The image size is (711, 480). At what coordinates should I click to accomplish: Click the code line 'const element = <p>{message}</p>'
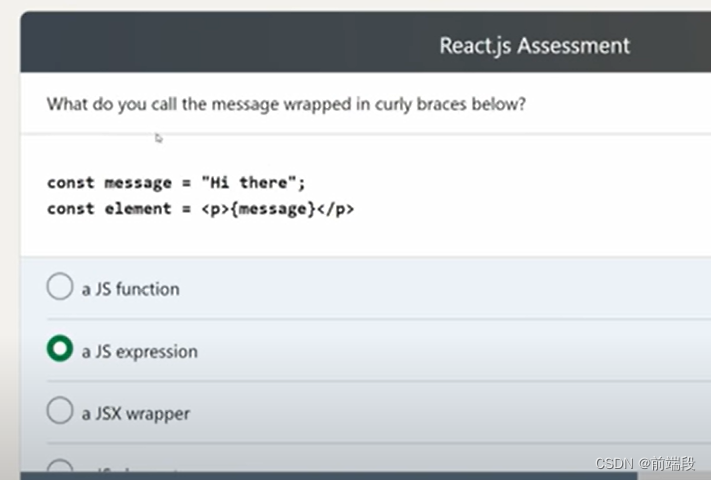pyautogui.click(x=200, y=209)
